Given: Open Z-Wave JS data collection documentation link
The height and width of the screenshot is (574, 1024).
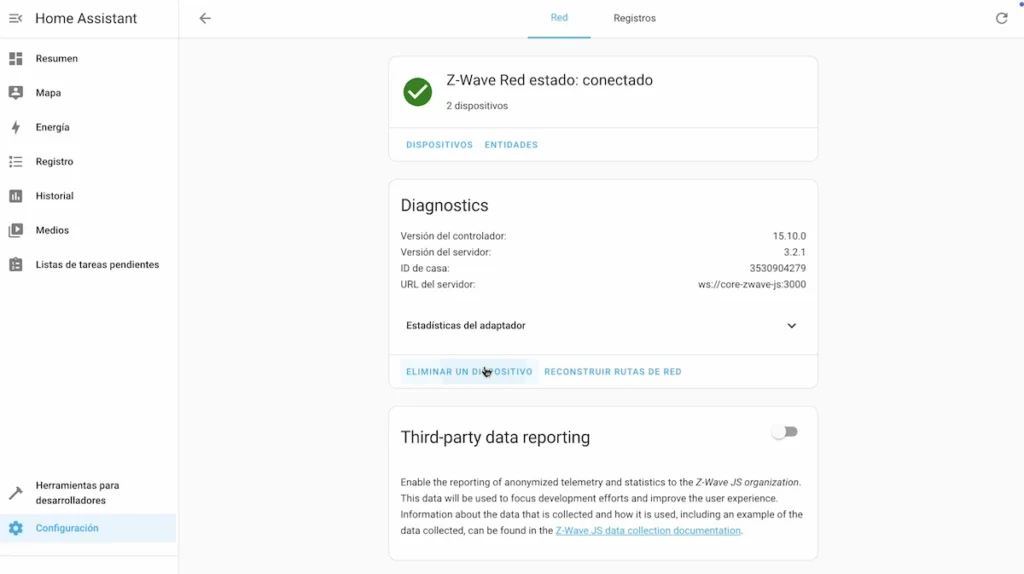Looking at the screenshot, I should (x=648, y=531).
